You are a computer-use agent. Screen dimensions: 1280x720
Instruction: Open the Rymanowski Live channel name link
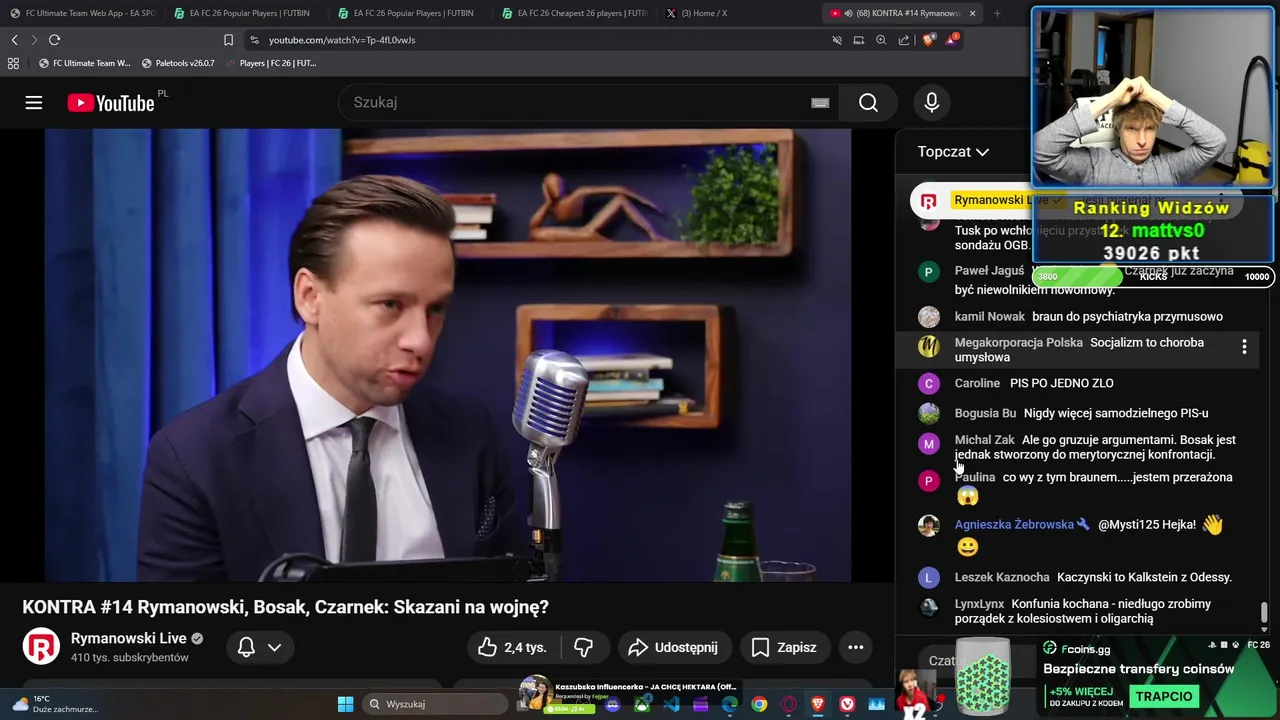click(129, 638)
